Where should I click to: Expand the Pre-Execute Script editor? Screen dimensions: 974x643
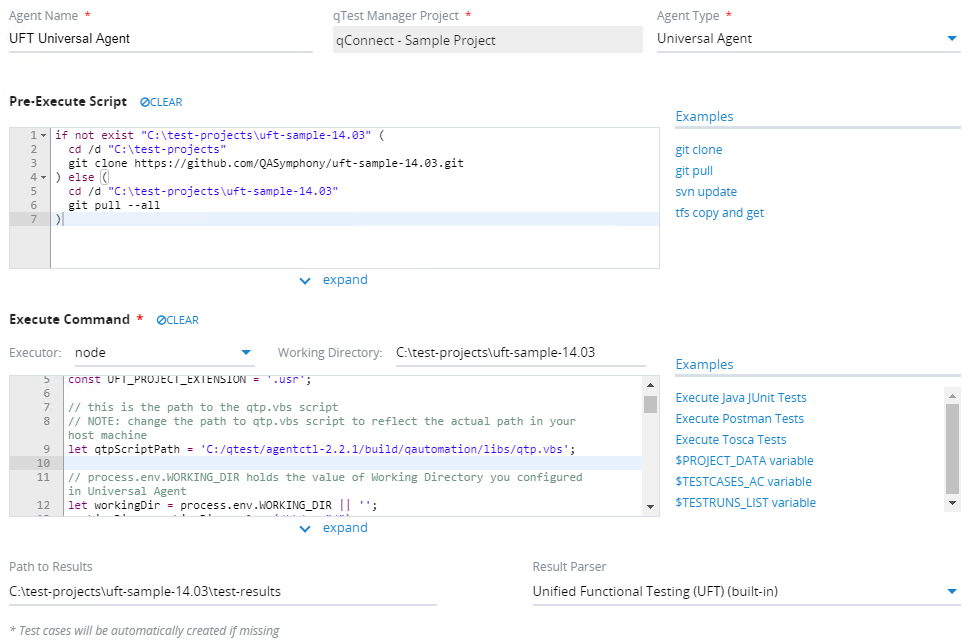pos(334,280)
